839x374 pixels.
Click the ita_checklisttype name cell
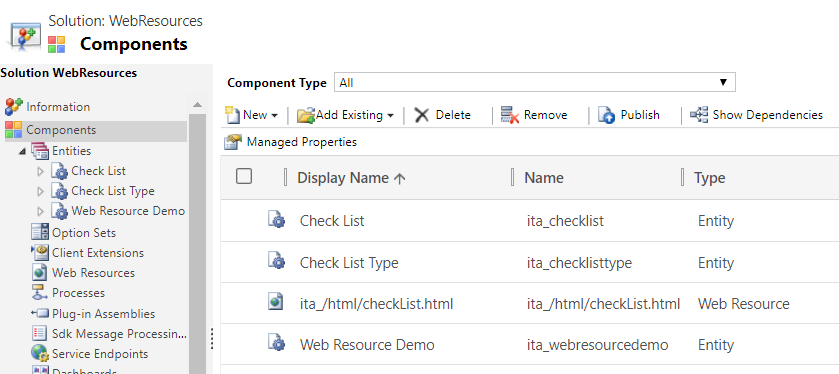pos(579,263)
